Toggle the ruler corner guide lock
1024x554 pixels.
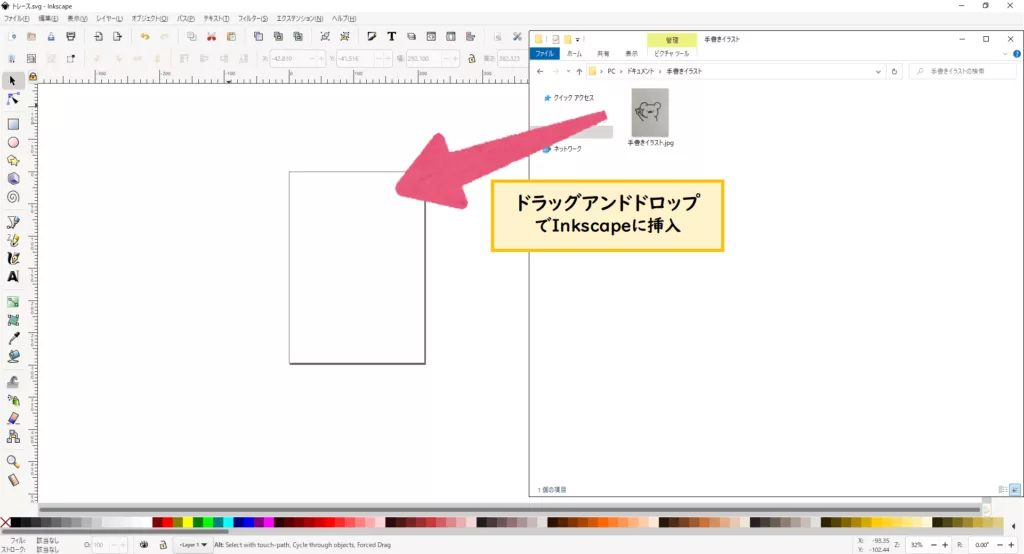point(33,77)
